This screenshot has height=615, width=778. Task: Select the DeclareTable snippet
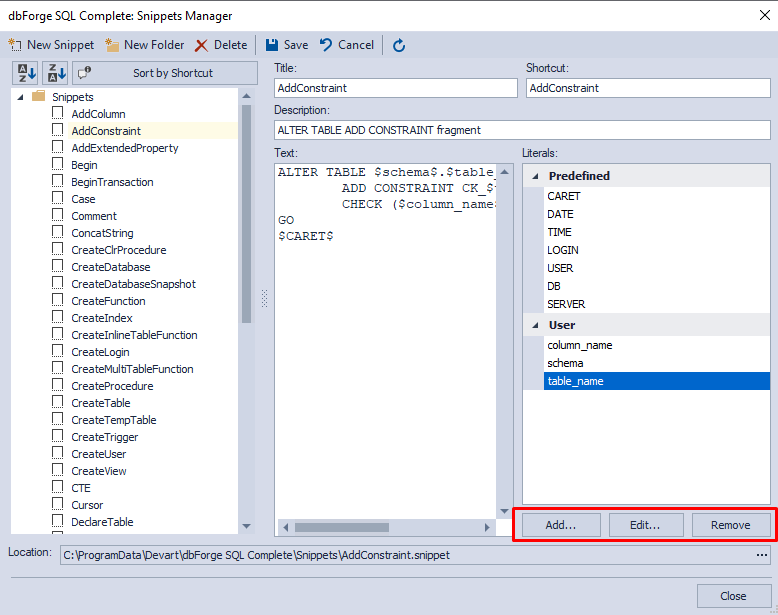pos(102,522)
